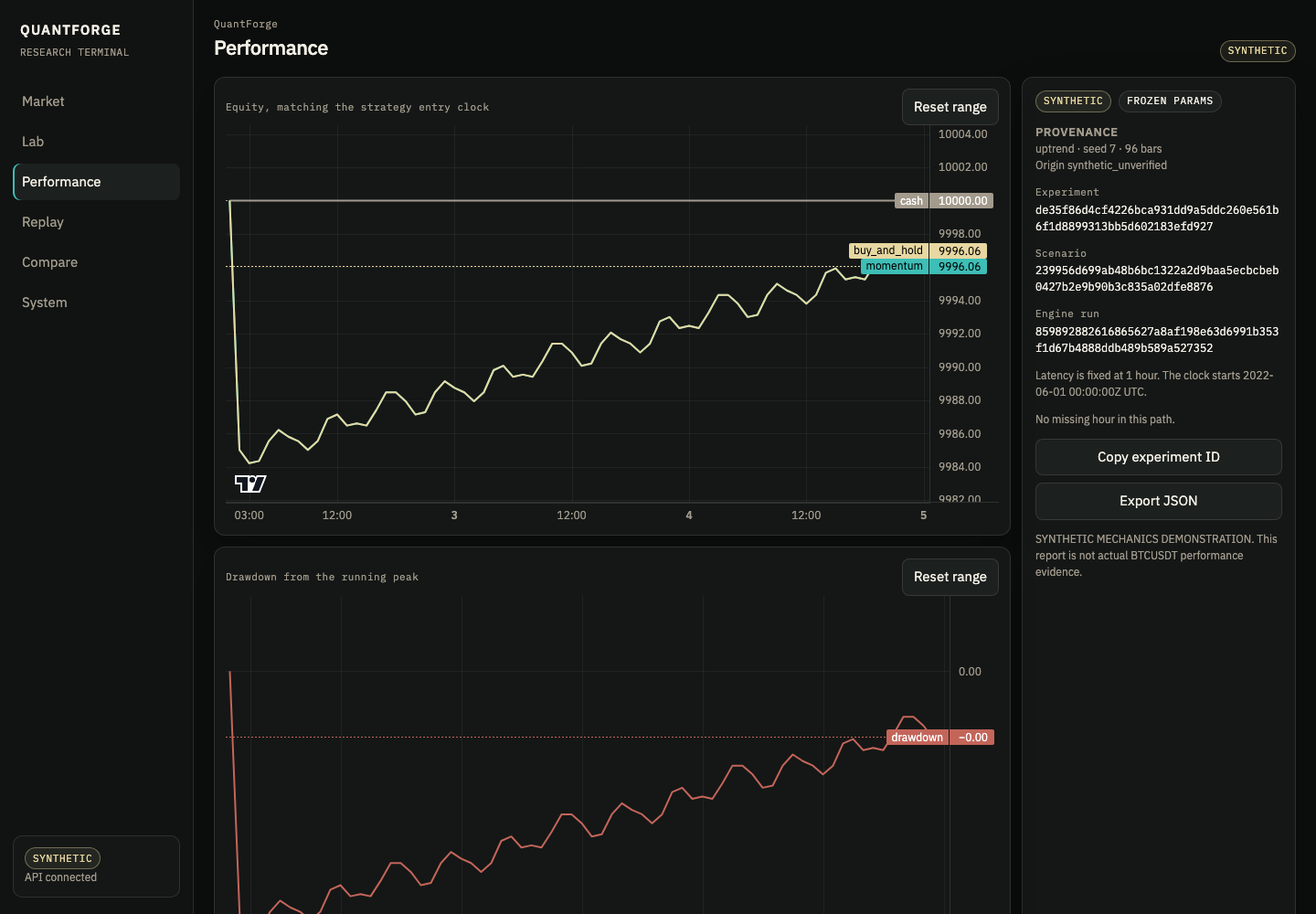Screen dimensions: 1316x914
Task: Open the Compare page
Action: 96,262
